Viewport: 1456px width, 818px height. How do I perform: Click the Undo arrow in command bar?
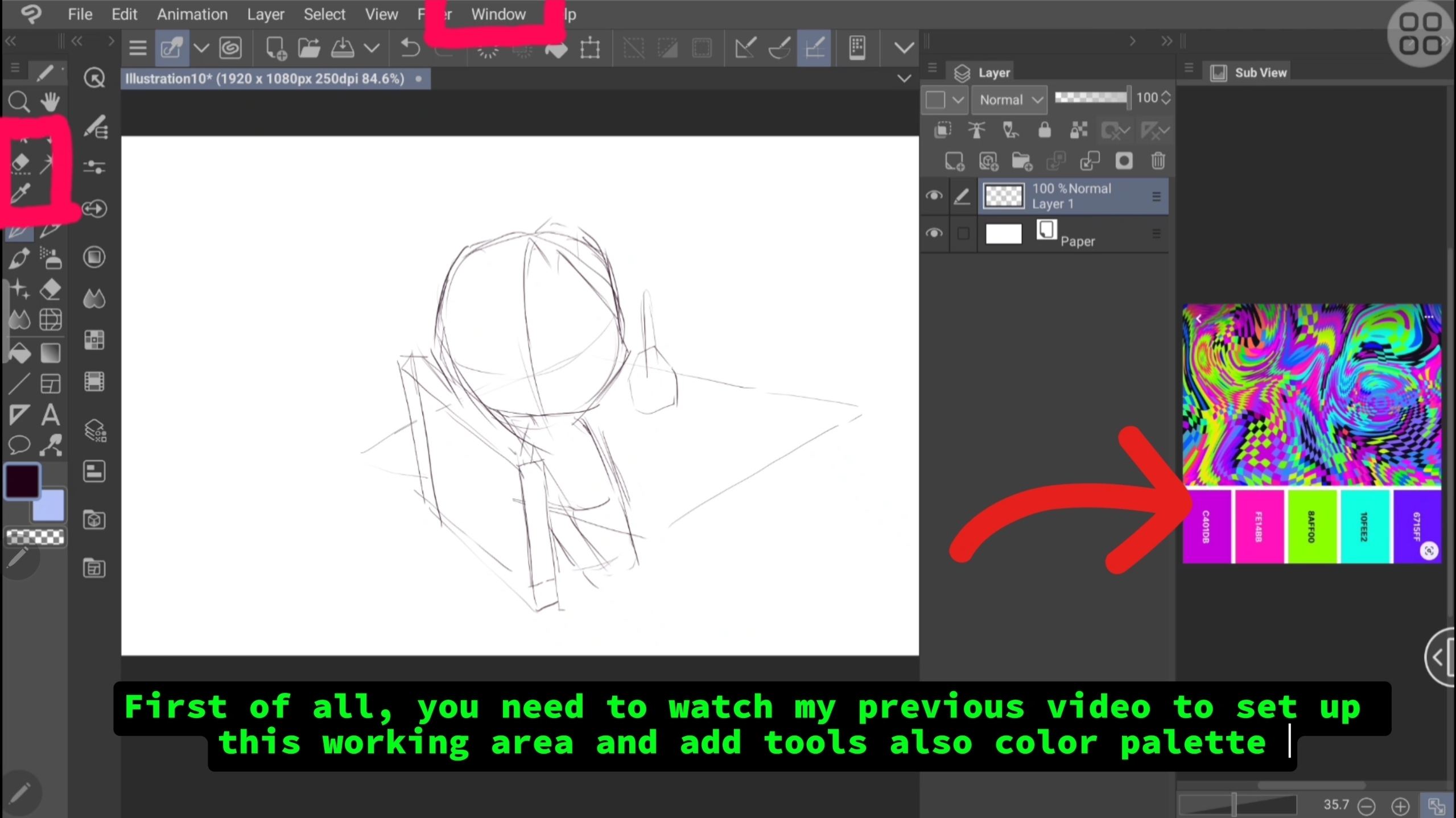point(410,48)
